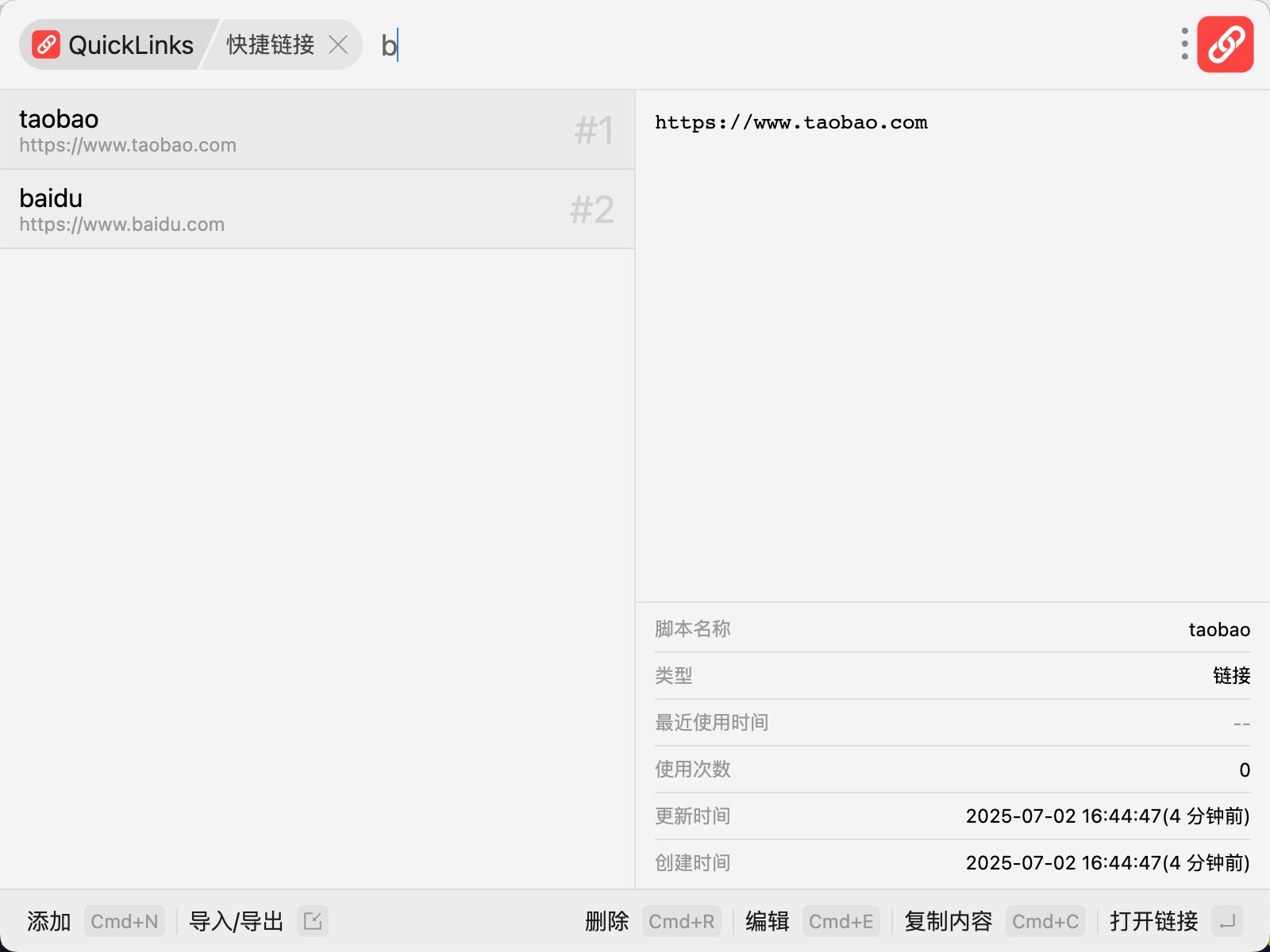Viewport: 1270px width, 952px height.
Task: Click the Cmd+C shortcut badge
Action: coord(1045,921)
